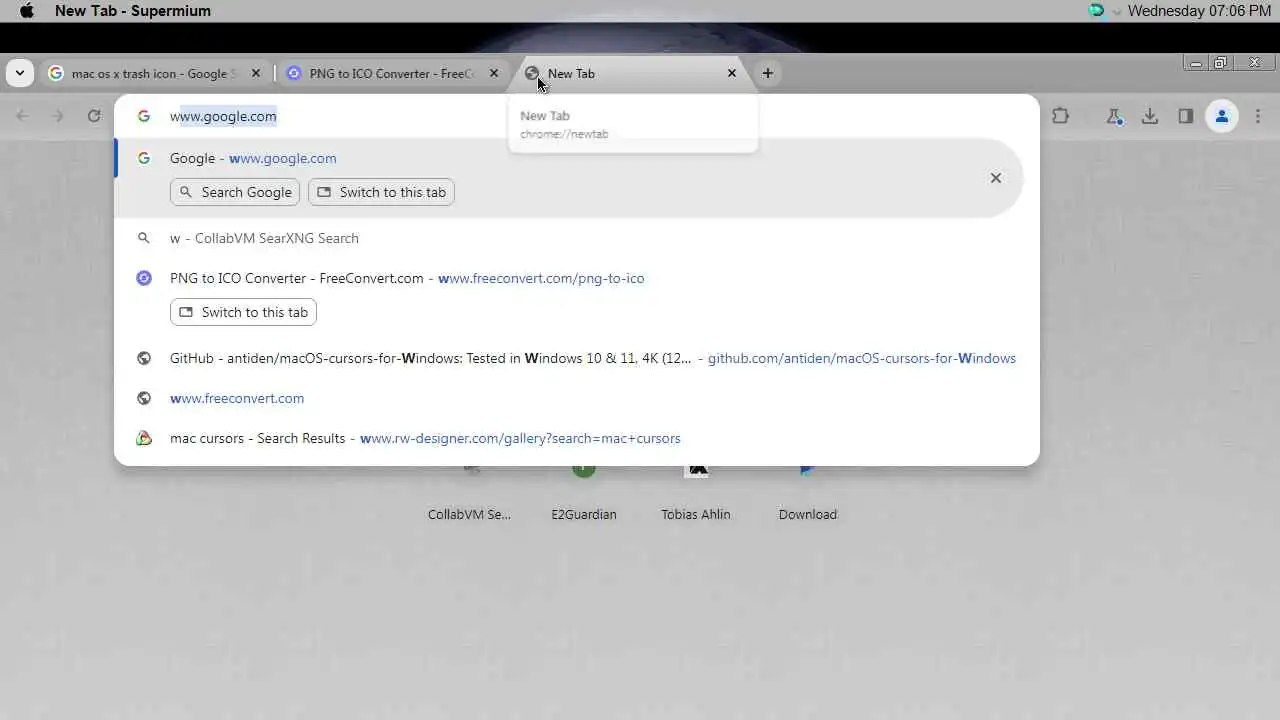Viewport: 1280px width, 720px height.
Task: Open the profile avatar button
Action: (x=1222, y=116)
